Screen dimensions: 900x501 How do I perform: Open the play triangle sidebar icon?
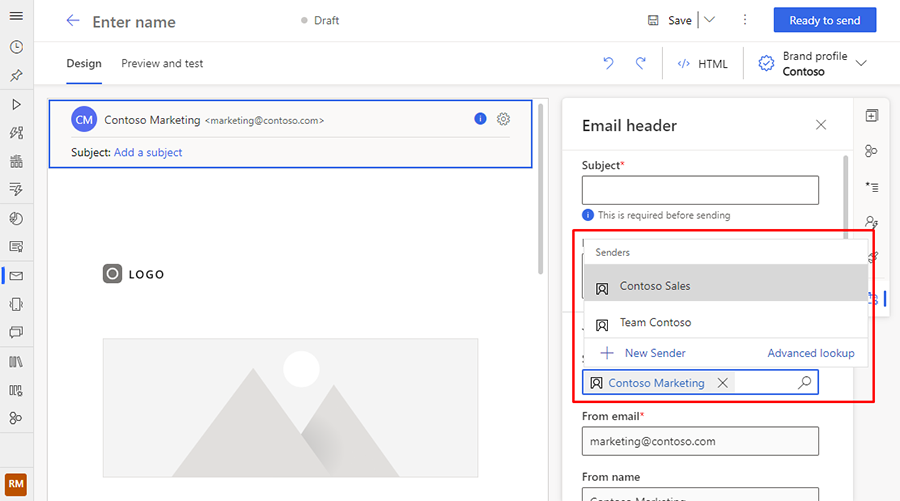[x=16, y=104]
